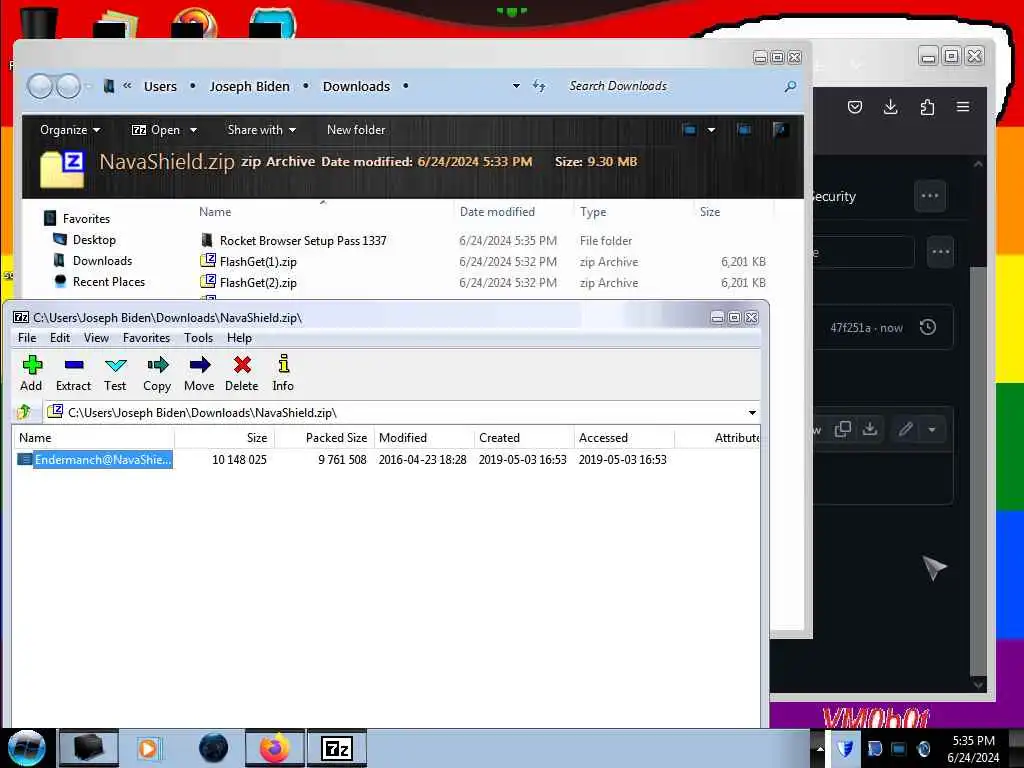Image resolution: width=1024 pixels, height=768 pixels.
Task: Click Joseph Biden in Explorer breadcrumb
Action: (x=249, y=86)
